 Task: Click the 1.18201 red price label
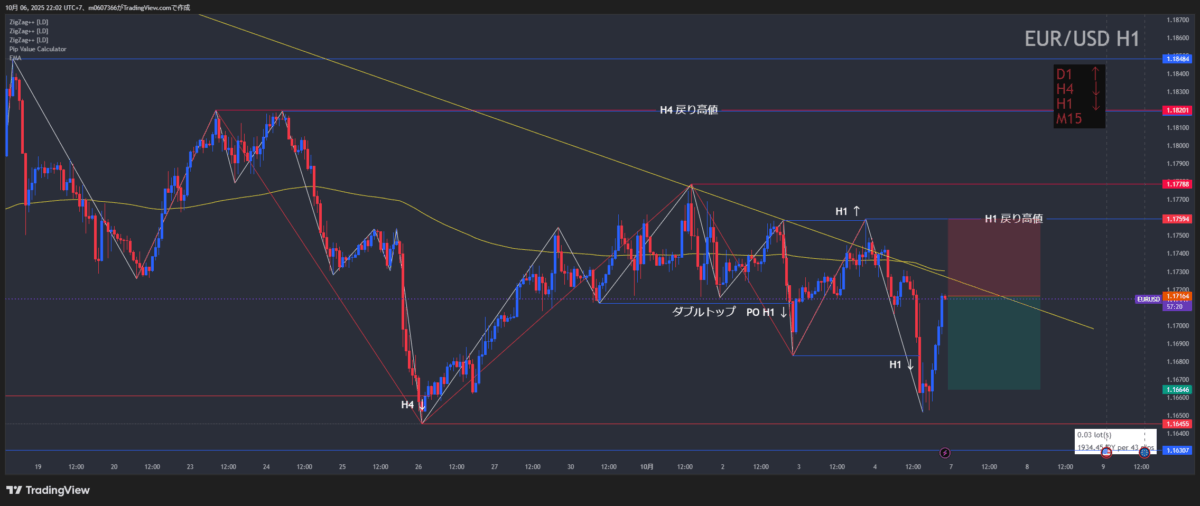[x=1176, y=110]
